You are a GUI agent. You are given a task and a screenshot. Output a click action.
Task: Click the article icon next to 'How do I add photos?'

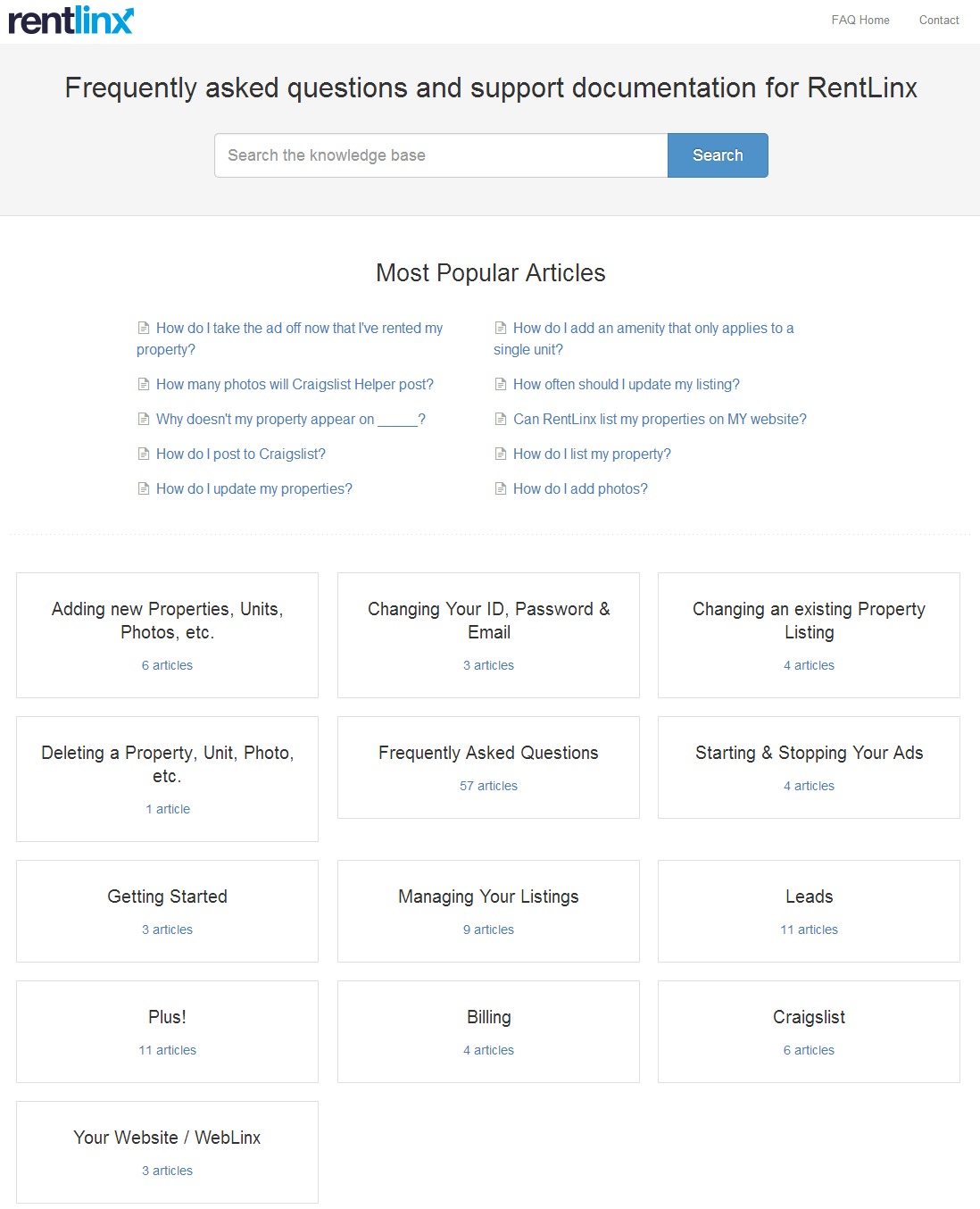[x=500, y=488]
